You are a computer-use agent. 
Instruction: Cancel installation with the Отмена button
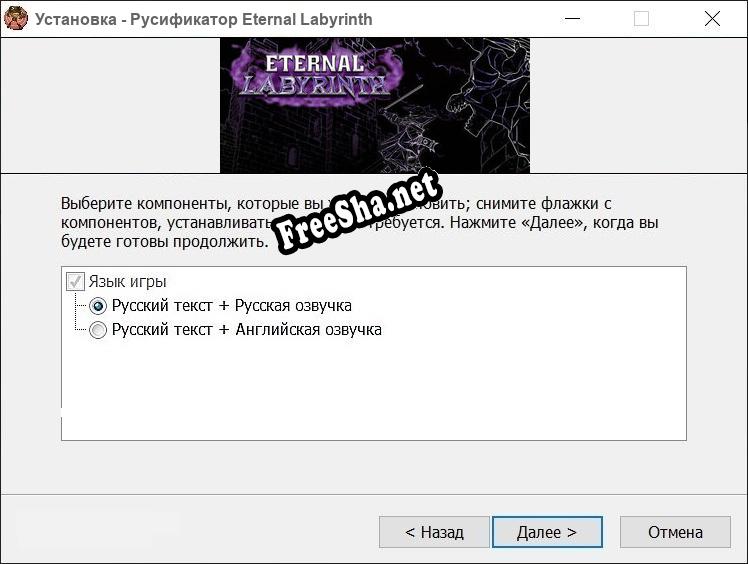(x=675, y=532)
